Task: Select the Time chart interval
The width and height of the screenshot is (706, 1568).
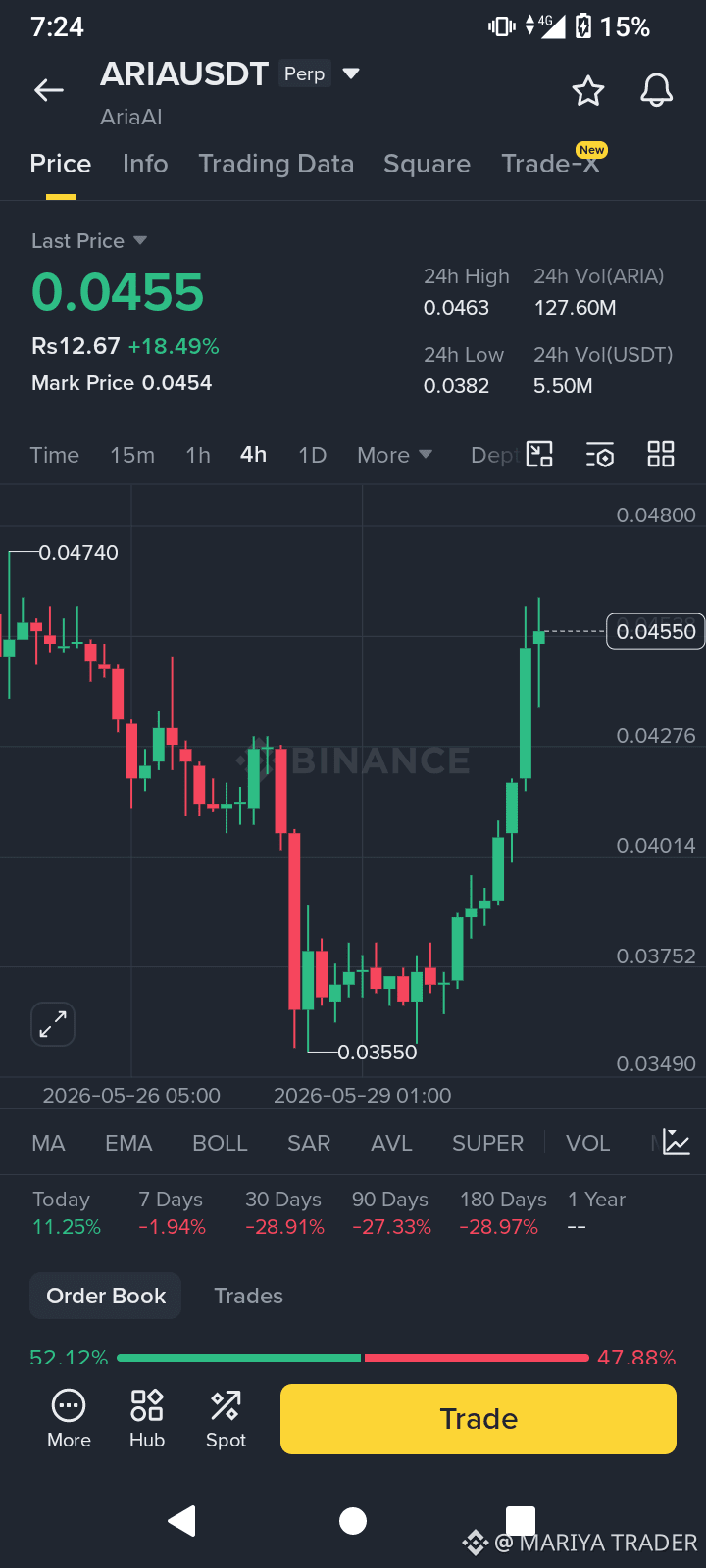Action: (55, 455)
